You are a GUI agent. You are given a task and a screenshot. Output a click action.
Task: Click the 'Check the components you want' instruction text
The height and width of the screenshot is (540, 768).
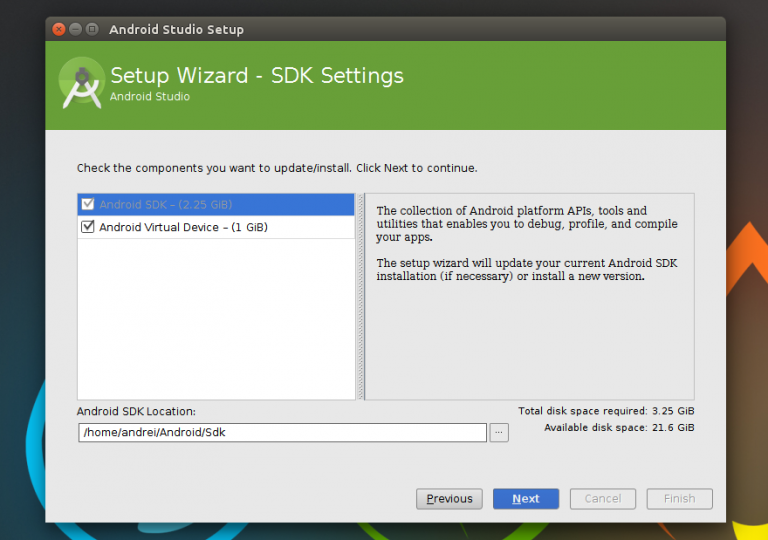pos(277,168)
